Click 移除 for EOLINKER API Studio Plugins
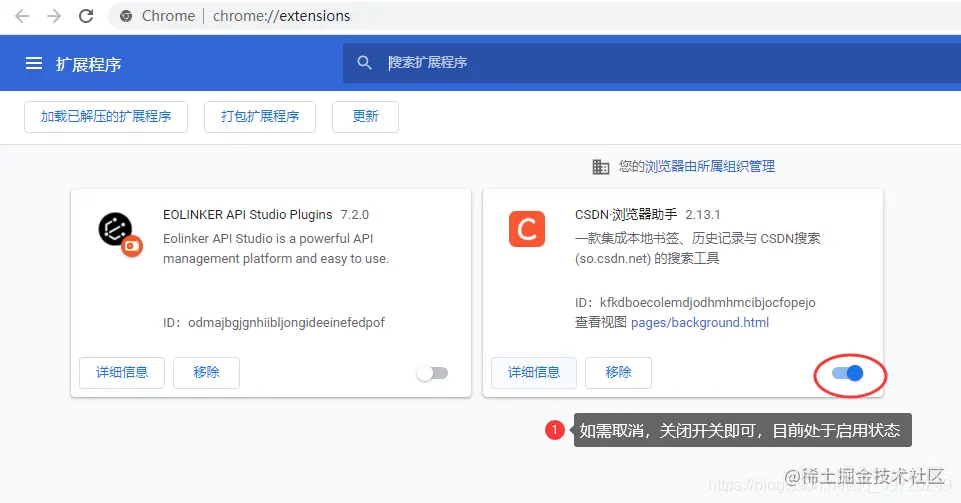Viewport: 961px width, 503px height. pyautogui.click(x=207, y=373)
